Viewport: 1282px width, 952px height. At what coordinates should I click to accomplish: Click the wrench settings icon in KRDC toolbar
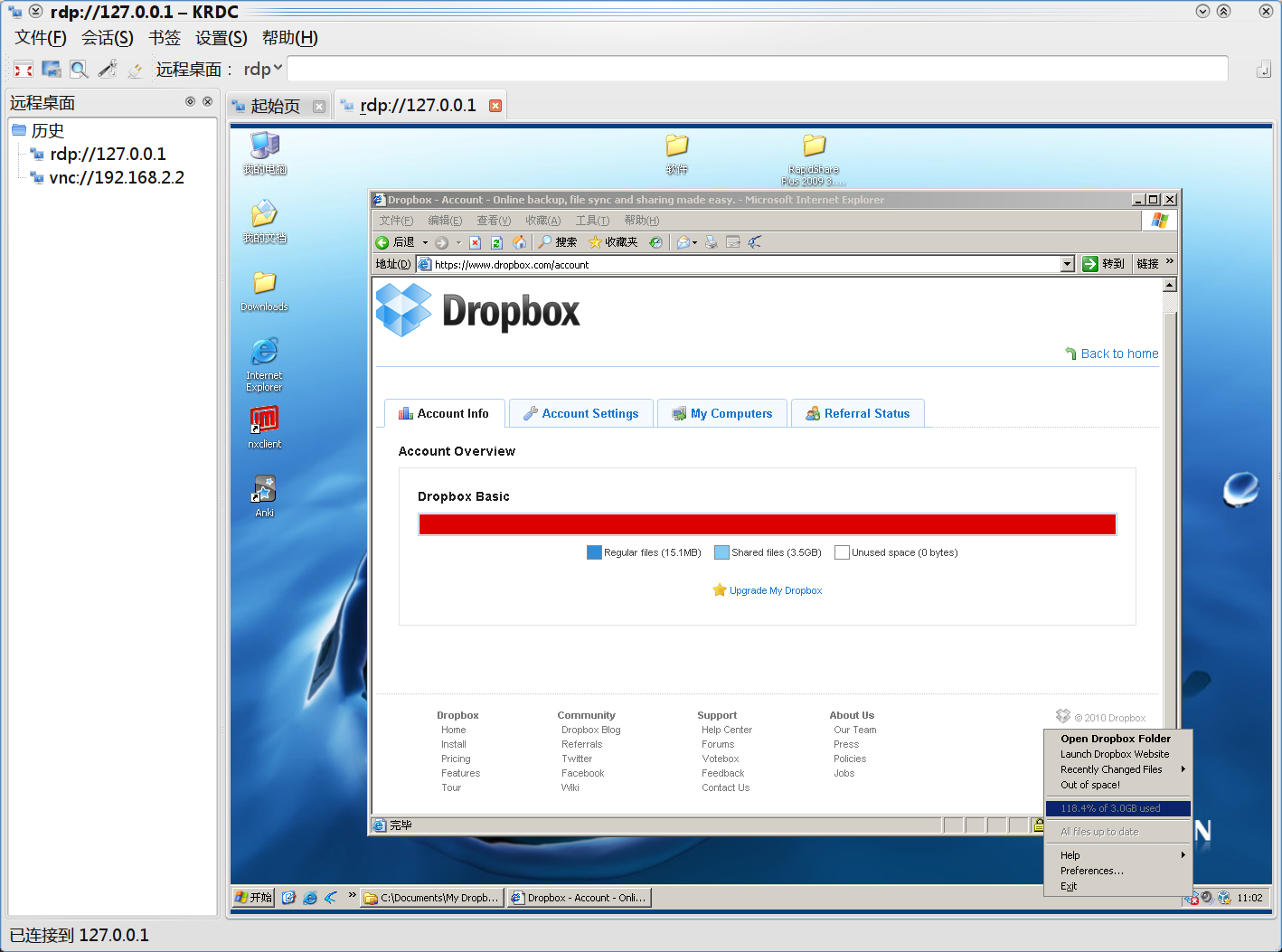[108, 70]
